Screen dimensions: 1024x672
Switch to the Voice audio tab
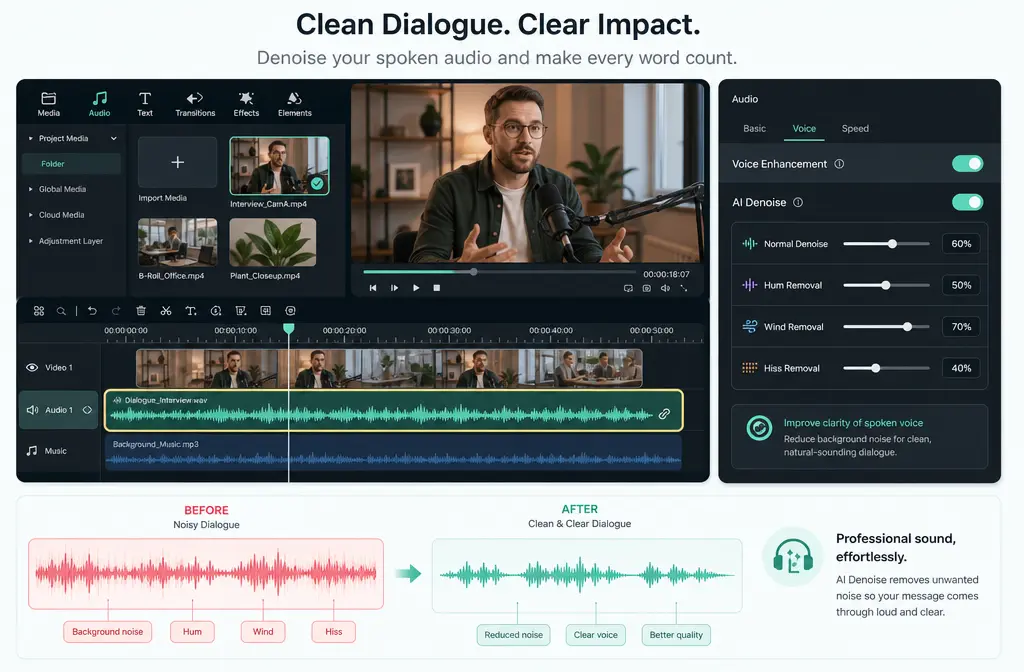tap(804, 129)
